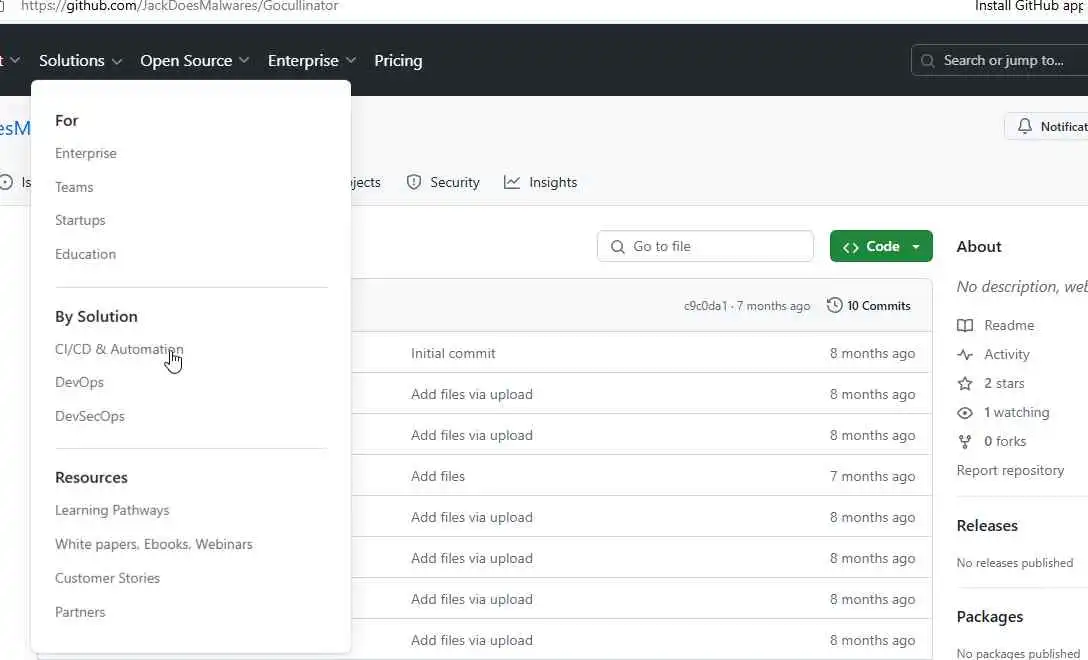
Task: Open Learning Pathways resource
Action: (x=112, y=510)
